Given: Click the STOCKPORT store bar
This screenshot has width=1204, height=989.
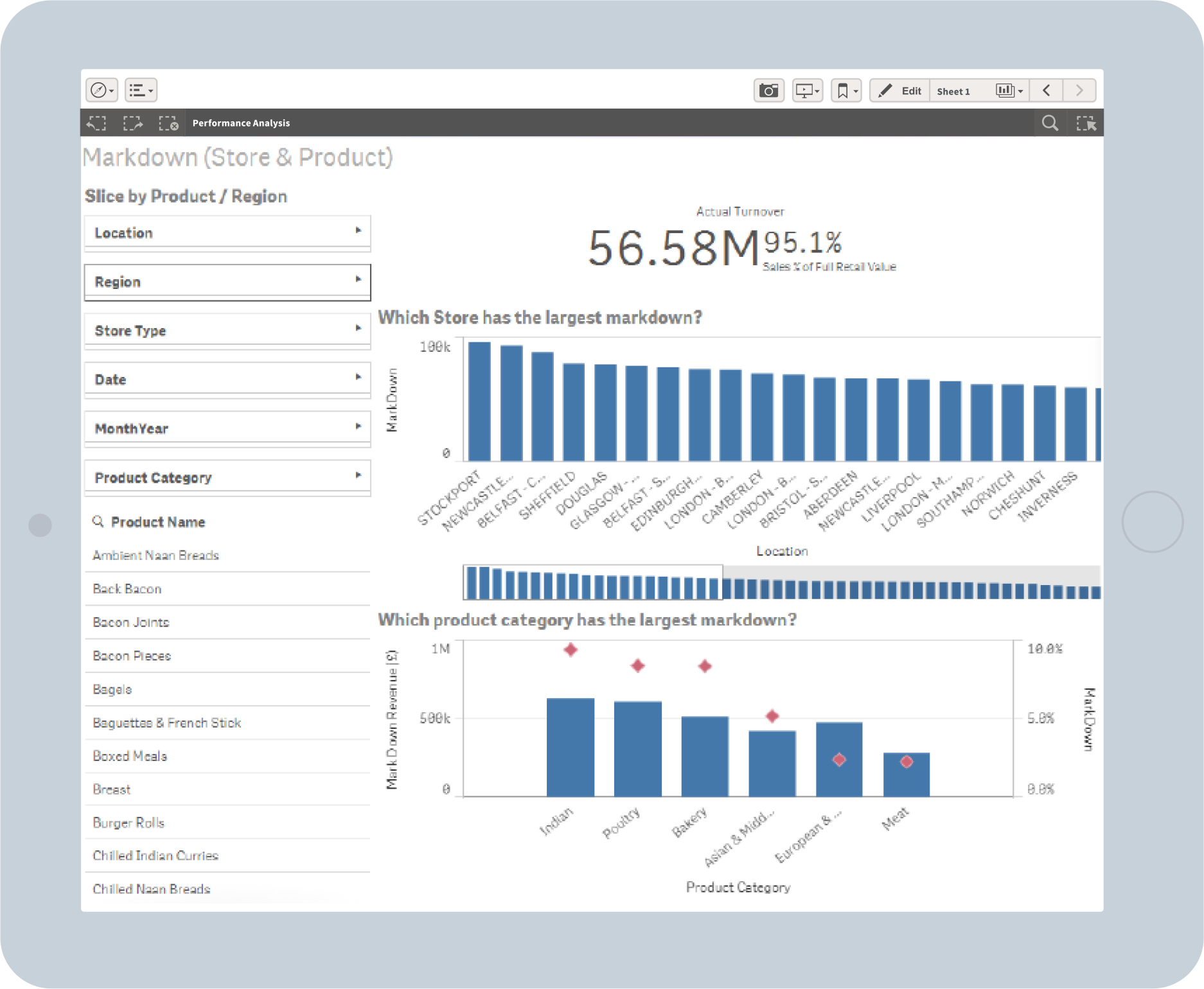Looking at the screenshot, I should pyautogui.click(x=479, y=401).
